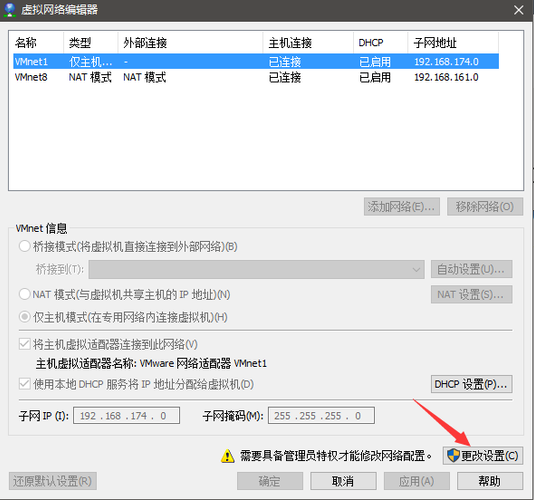The image size is (534, 500).
Task: Click the 需要具备管理员特权才能修改网络配置 warning text
Action: 336,456
